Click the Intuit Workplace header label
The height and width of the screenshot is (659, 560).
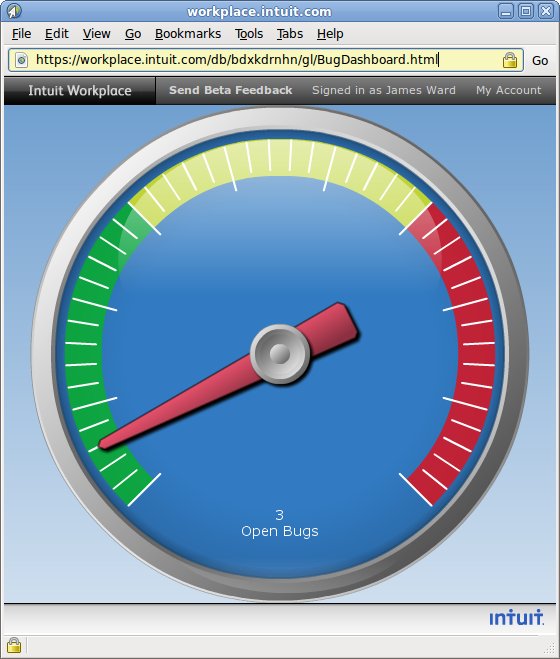pos(80,90)
